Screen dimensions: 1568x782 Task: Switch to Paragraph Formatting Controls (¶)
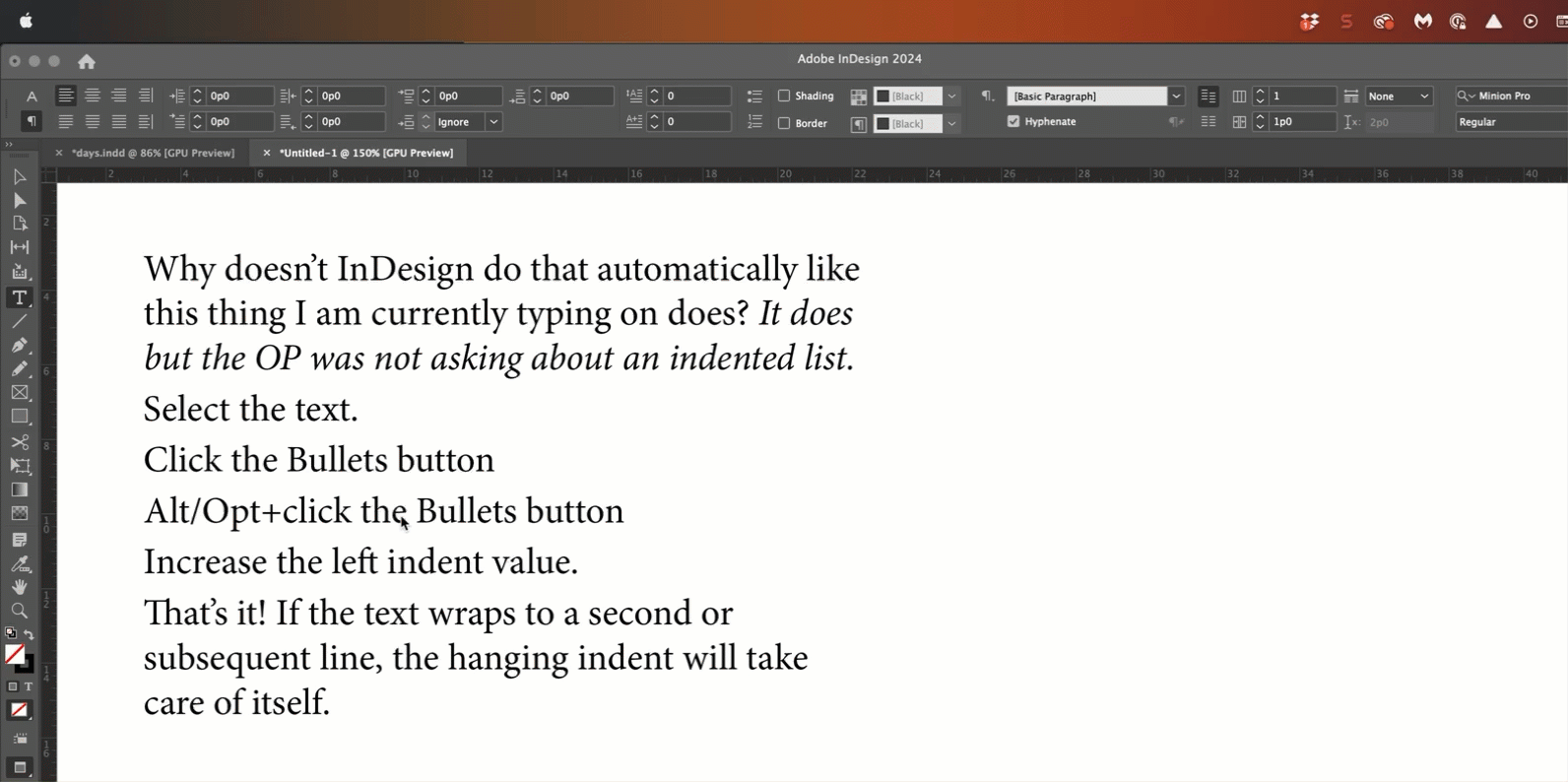click(x=32, y=121)
